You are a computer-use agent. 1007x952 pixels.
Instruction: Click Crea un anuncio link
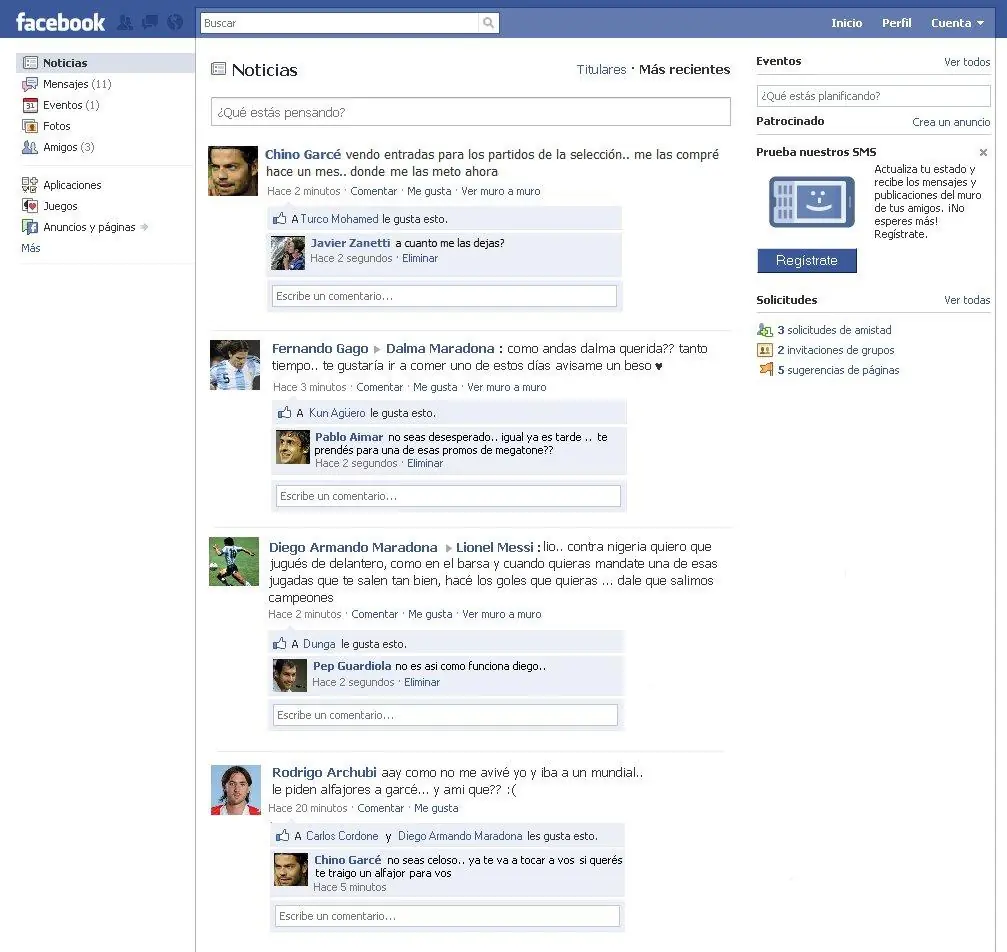[951, 122]
